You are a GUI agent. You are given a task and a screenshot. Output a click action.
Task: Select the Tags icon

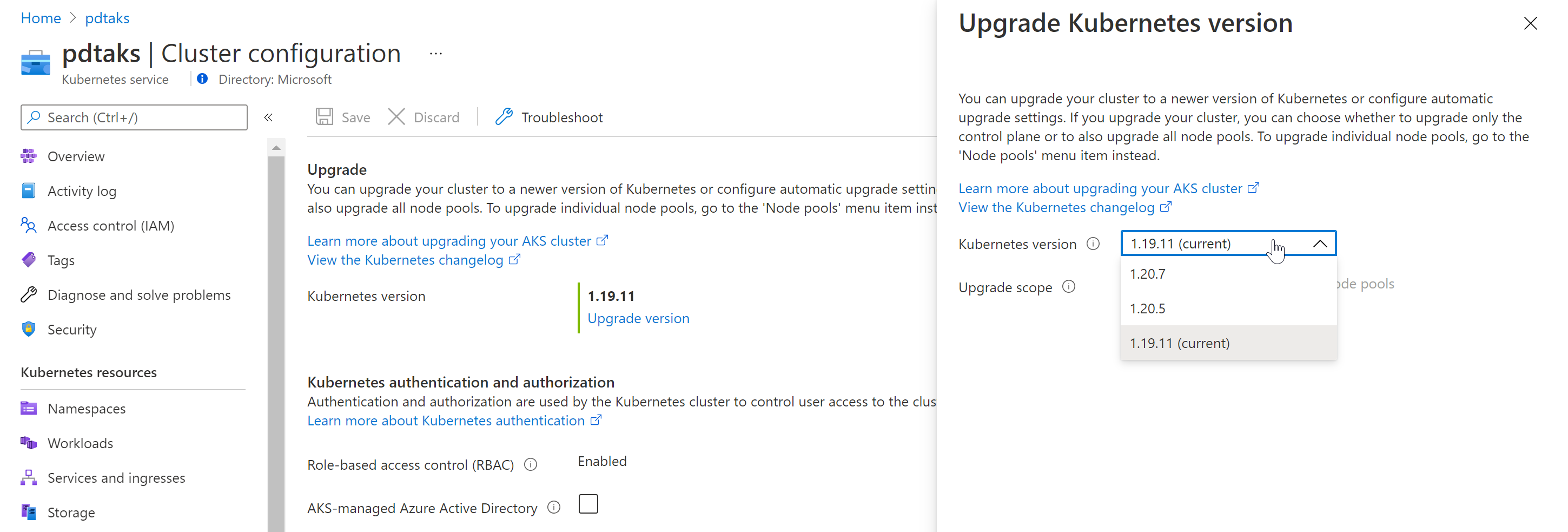point(29,260)
